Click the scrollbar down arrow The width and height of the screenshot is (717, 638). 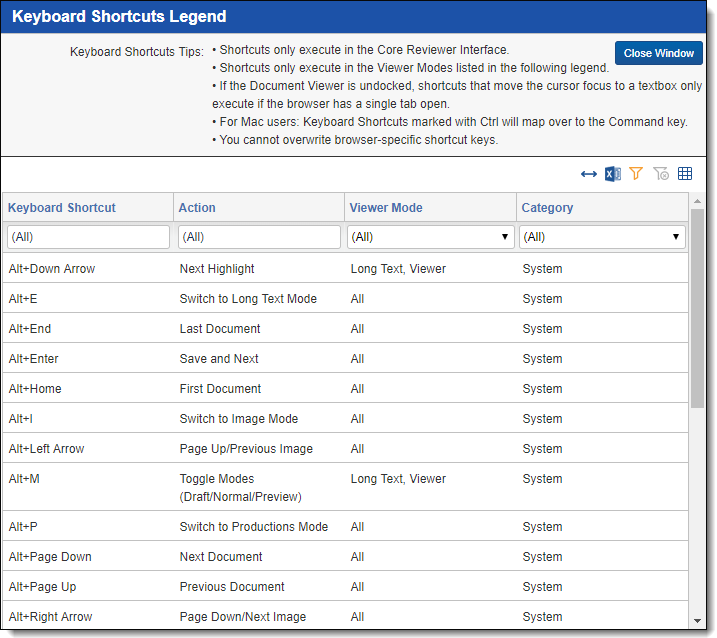click(x=697, y=621)
